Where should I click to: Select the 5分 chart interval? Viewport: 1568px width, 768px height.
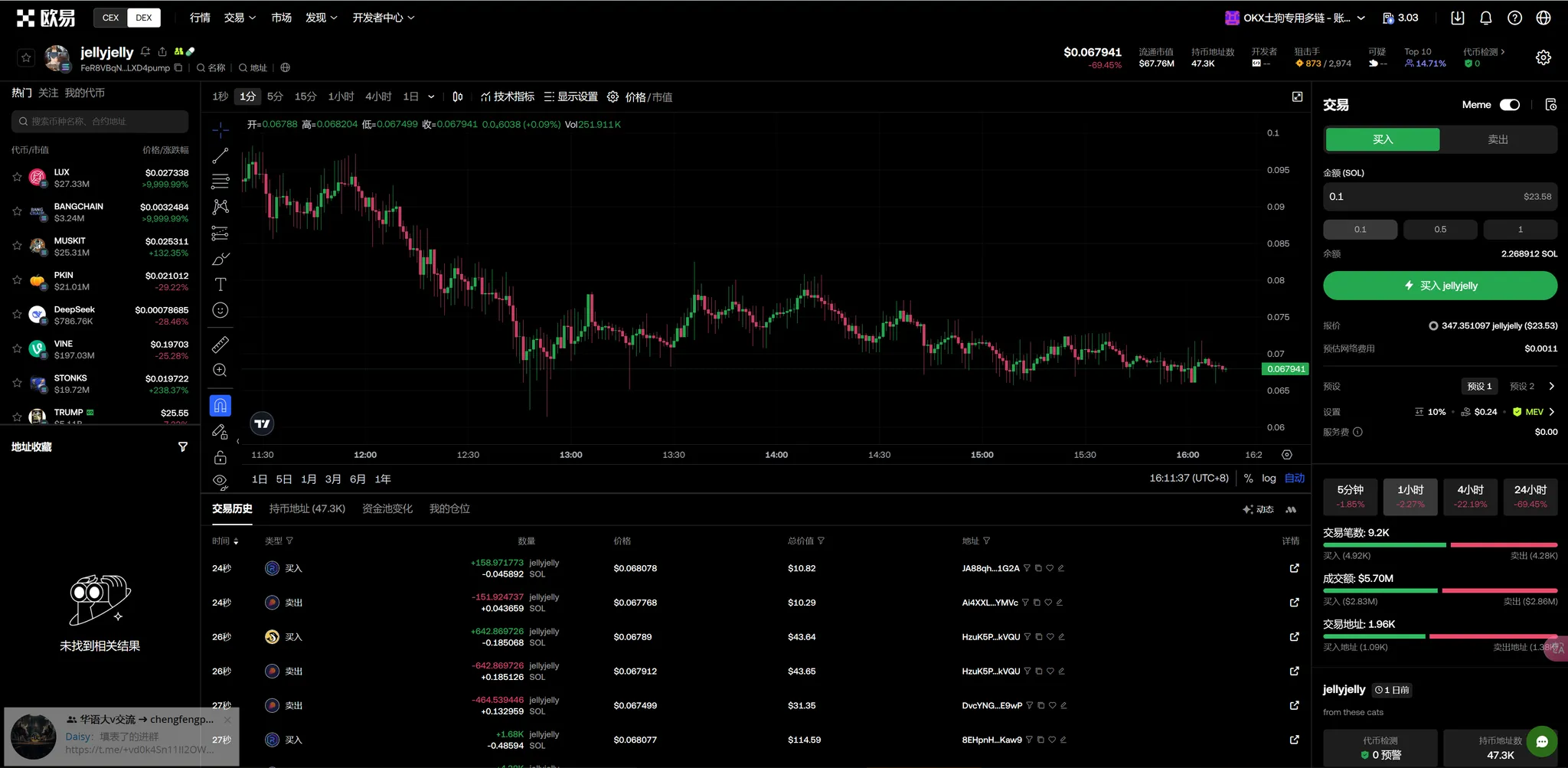pyautogui.click(x=275, y=96)
